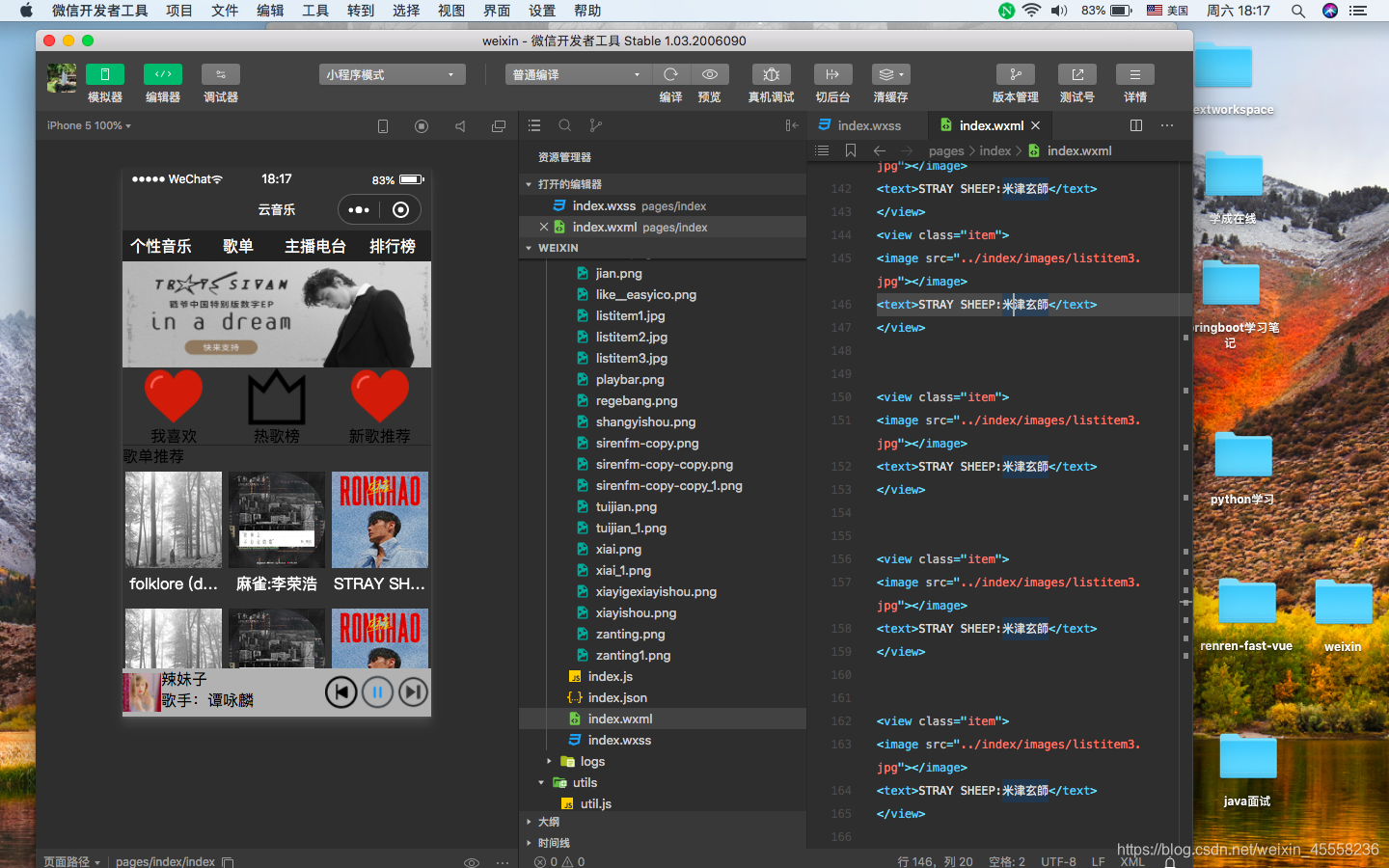The width and height of the screenshot is (1389, 868).
Task: Open the 页面路径 page path dropdown
Action: [71, 861]
